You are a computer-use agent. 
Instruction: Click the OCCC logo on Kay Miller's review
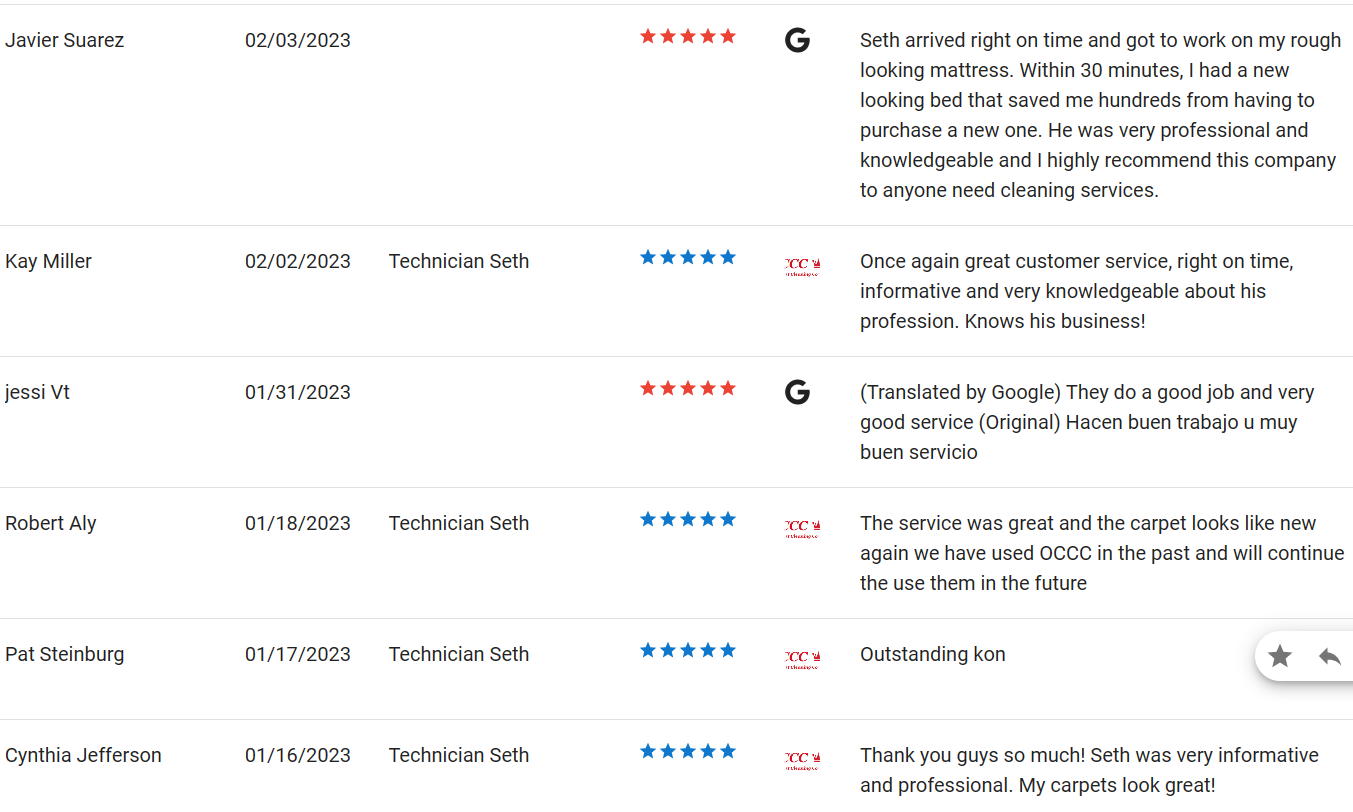click(x=802, y=267)
